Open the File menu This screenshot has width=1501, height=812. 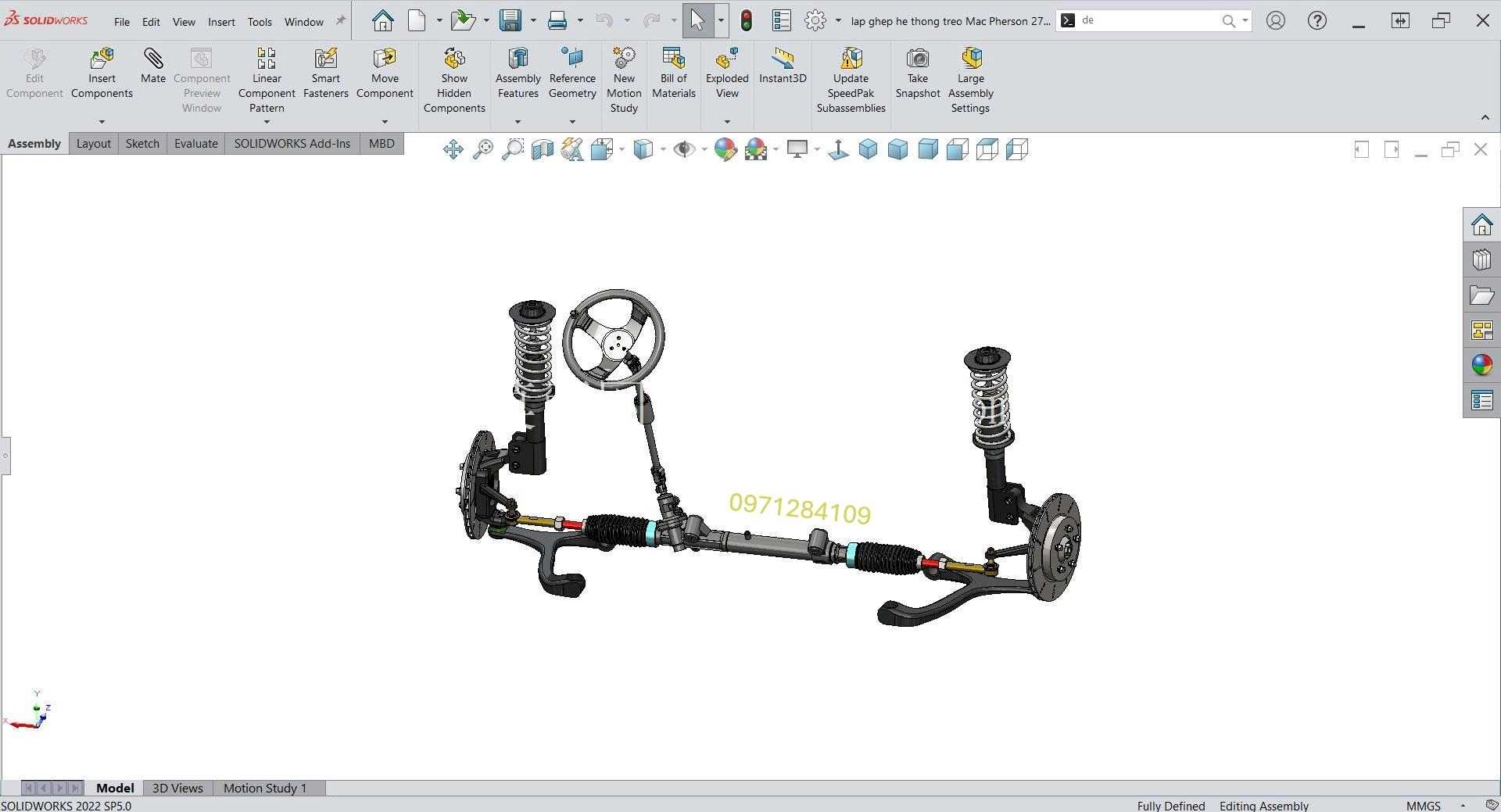tap(122, 22)
